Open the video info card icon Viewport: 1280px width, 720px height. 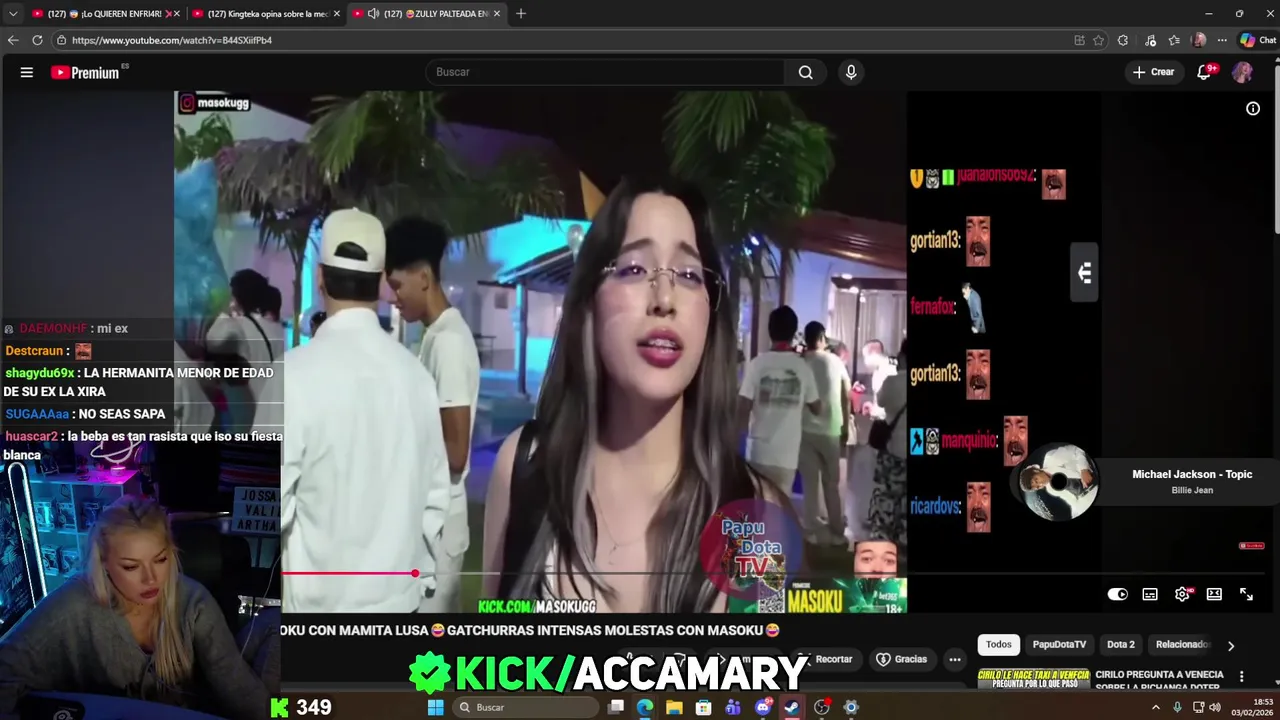coord(1253,109)
